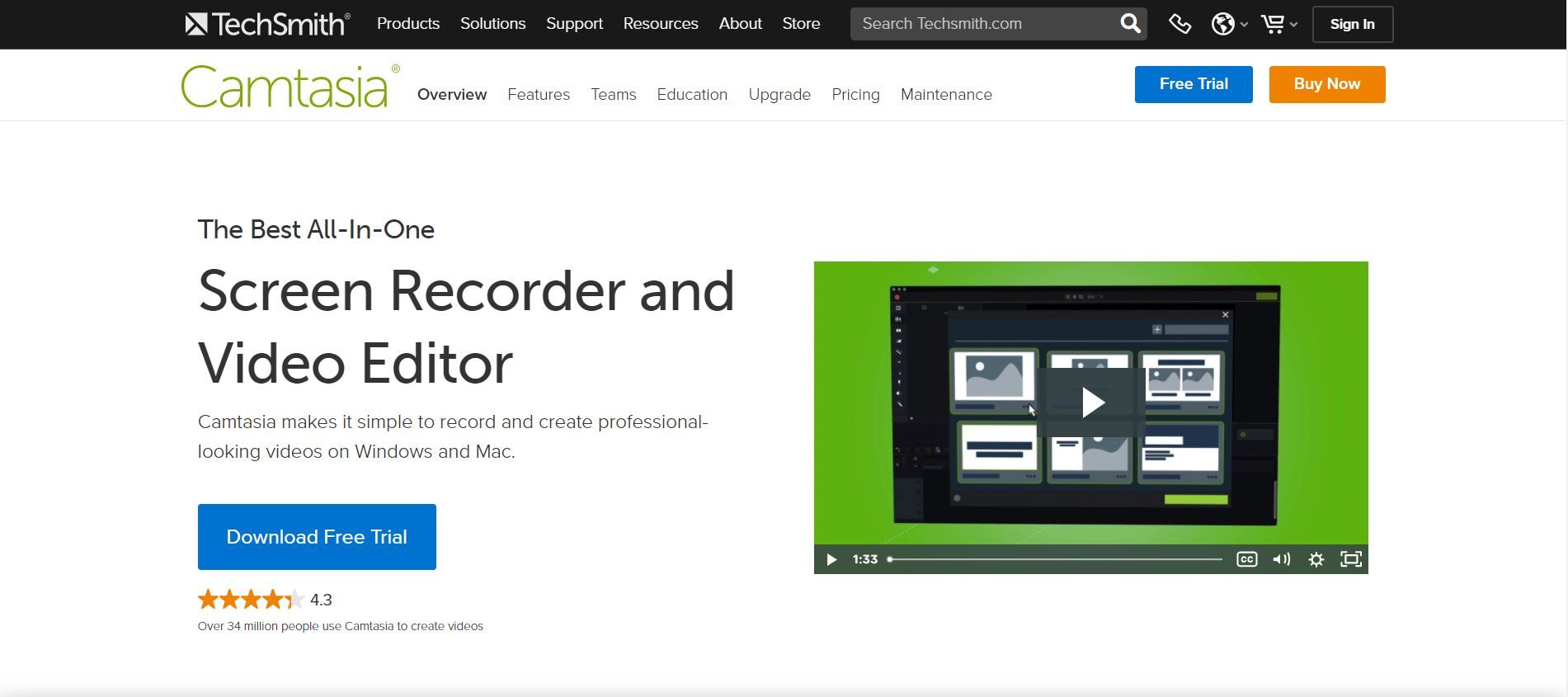Open the Resources menu
This screenshot has width=1568, height=697.
point(661,24)
